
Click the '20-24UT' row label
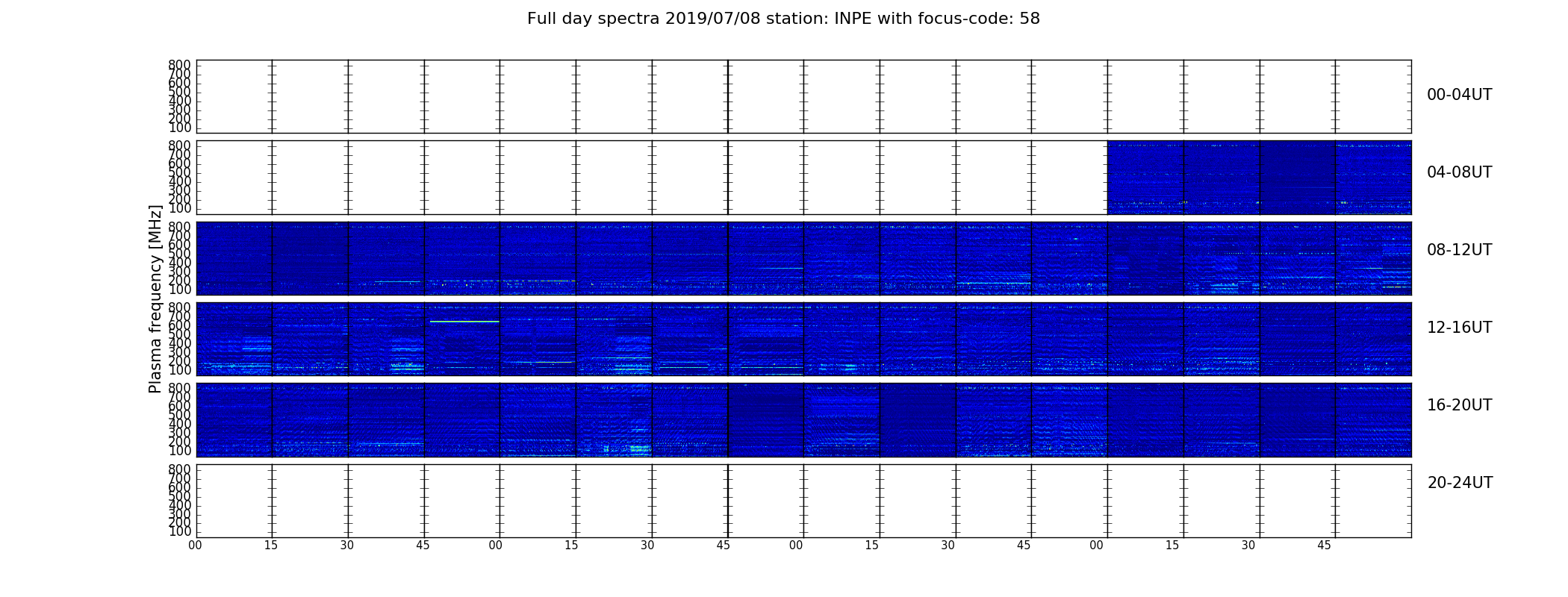pyautogui.click(x=1460, y=483)
